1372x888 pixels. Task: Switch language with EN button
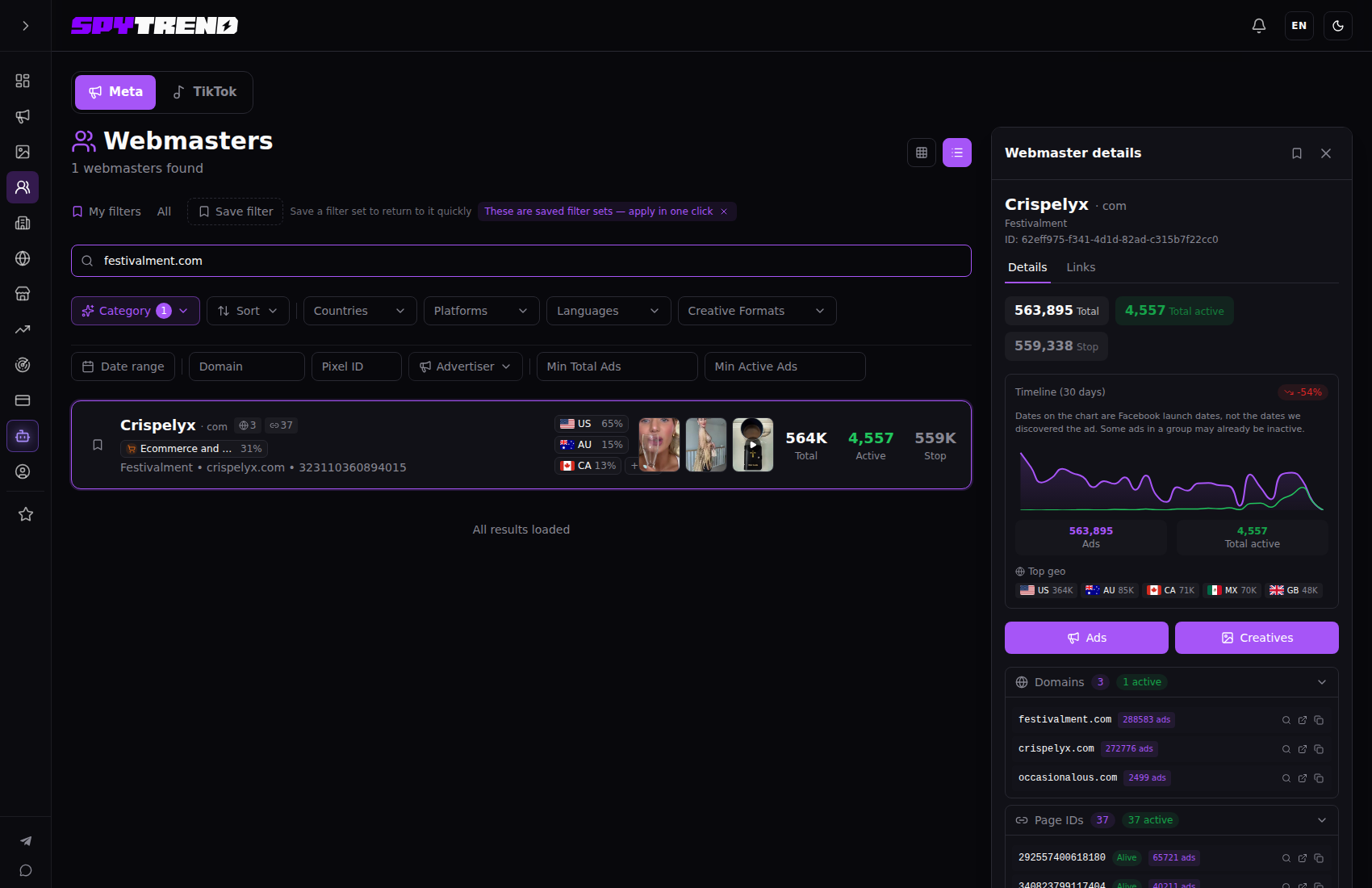tap(1299, 26)
